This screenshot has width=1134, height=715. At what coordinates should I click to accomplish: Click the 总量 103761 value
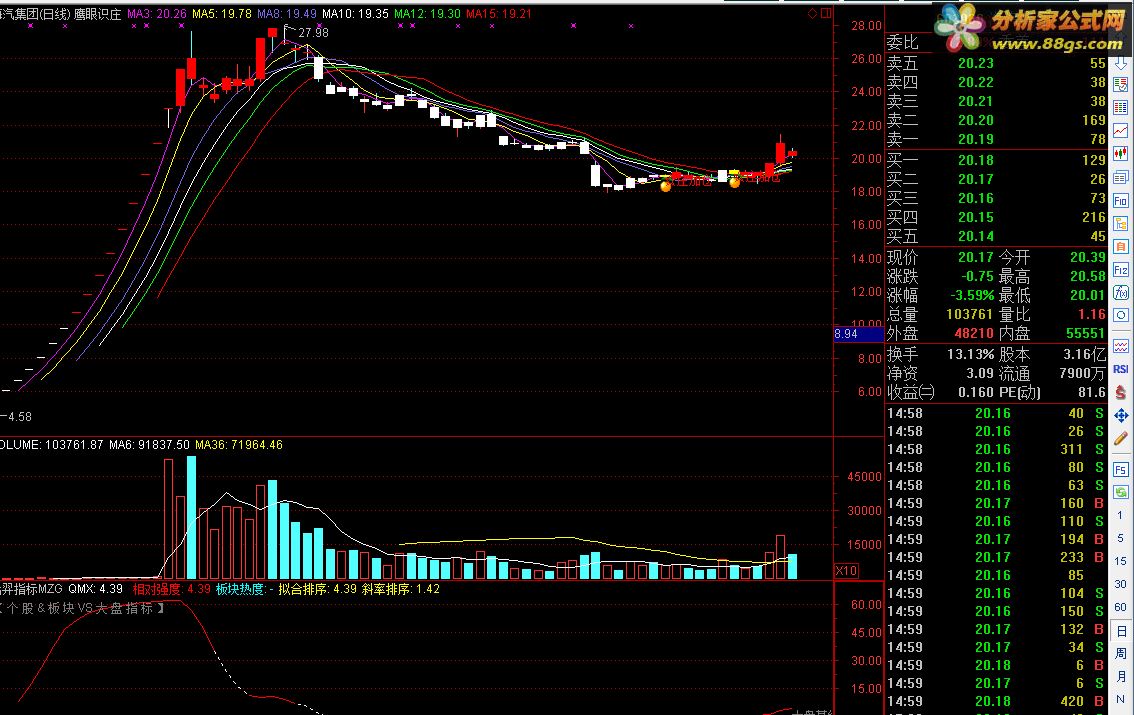tap(969, 314)
